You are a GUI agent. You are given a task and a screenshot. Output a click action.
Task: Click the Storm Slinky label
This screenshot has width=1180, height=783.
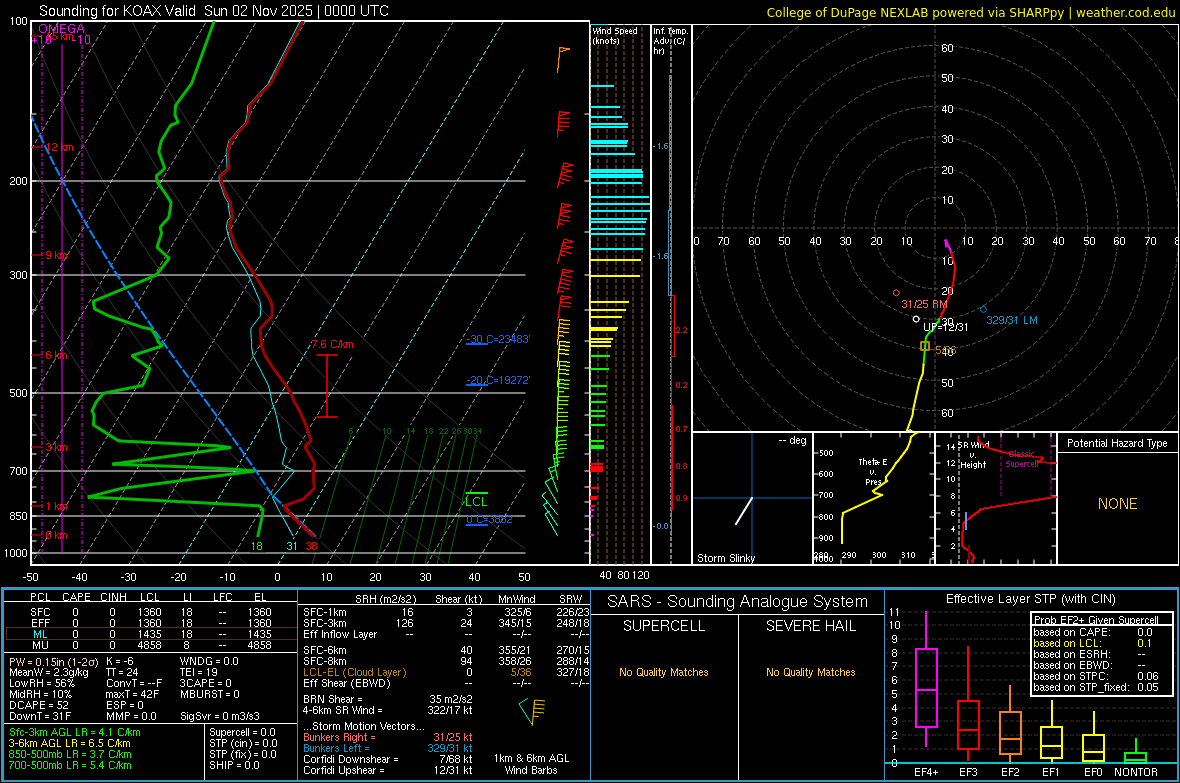(x=726, y=558)
